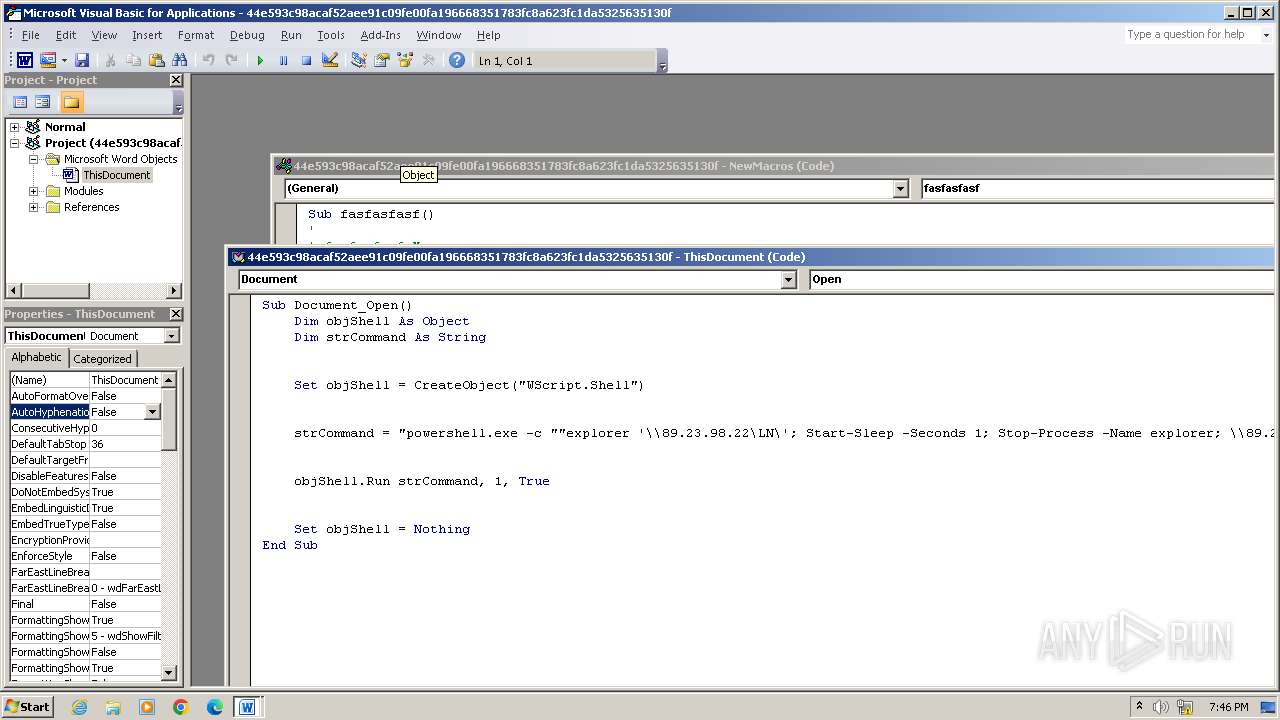Expand the Modules folder
Viewport: 1280px width, 720px height.
(x=34, y=191)
